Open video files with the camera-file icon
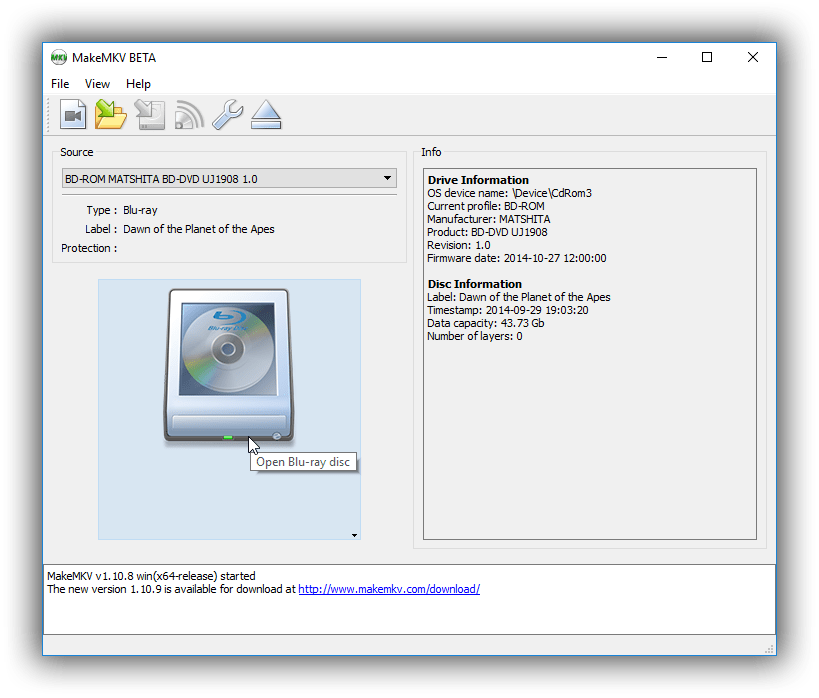819x698 pixels. [73, 114]
